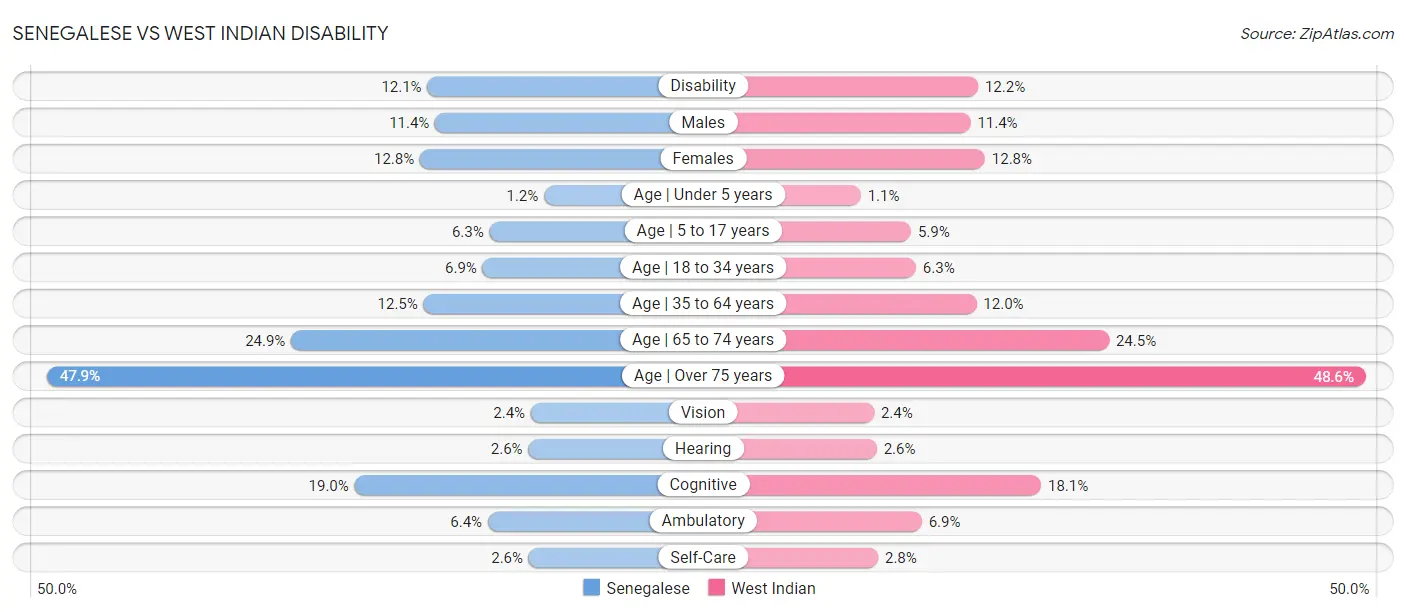The height and width of the screenshot is (612, 1406).
Task: Select the Ambulatory category label
Action: pos(703,521)
